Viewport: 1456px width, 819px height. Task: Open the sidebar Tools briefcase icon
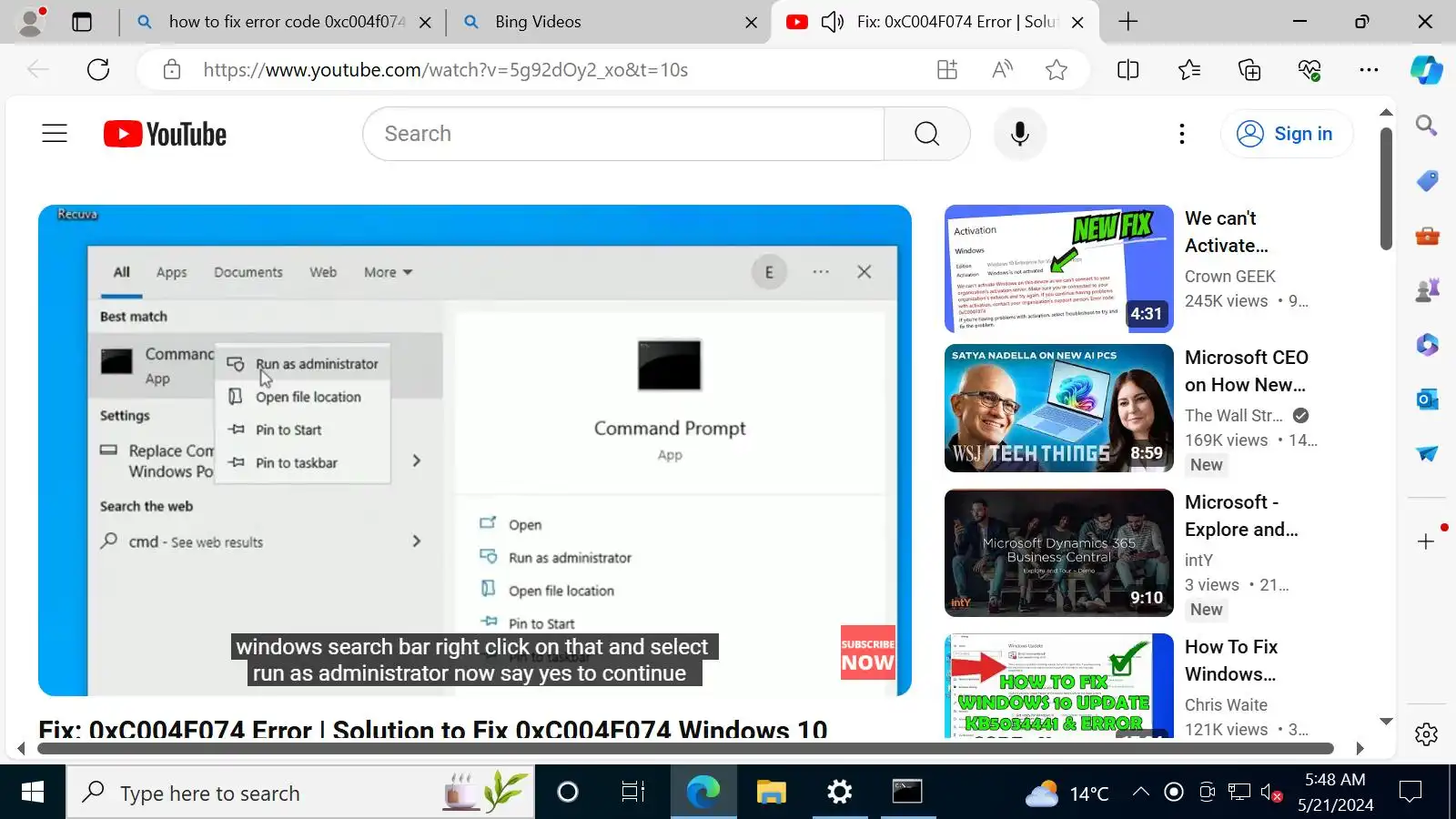pos(1426,236)
